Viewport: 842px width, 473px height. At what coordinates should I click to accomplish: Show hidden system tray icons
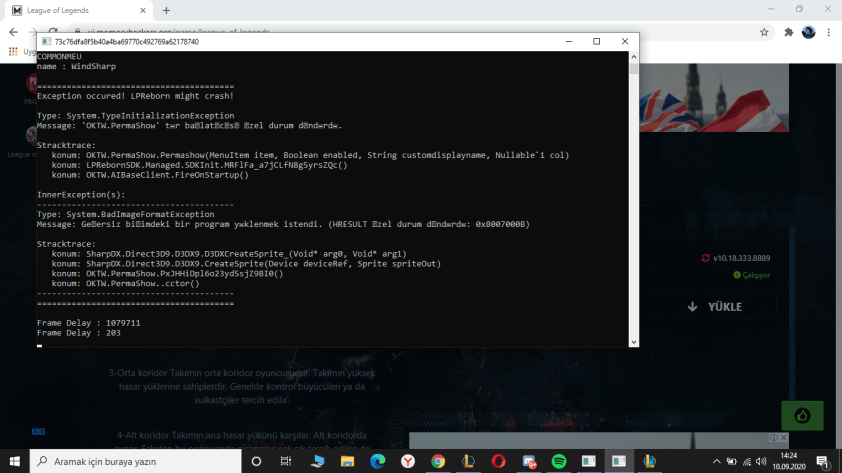pyautogui.click(x=716, y=461)
